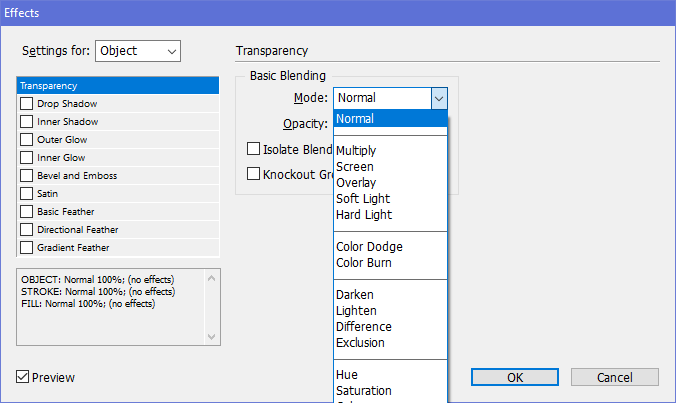Tick the Knockout Group checkbox

(x=253, y=174)
